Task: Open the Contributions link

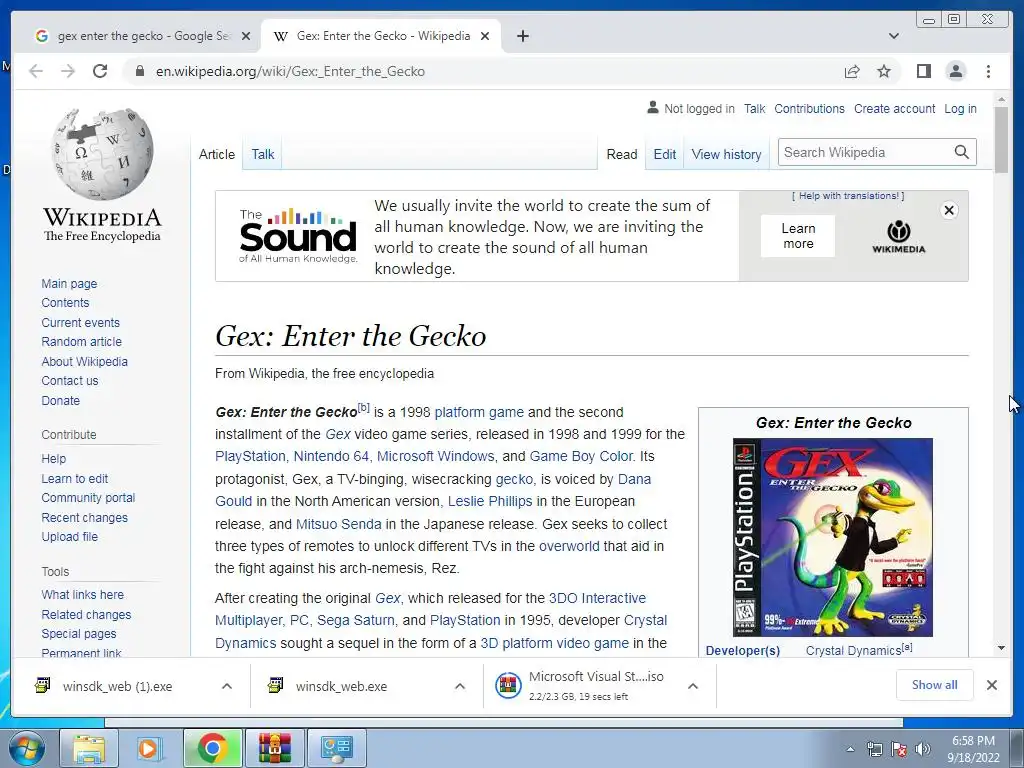Action: [809, 108]
